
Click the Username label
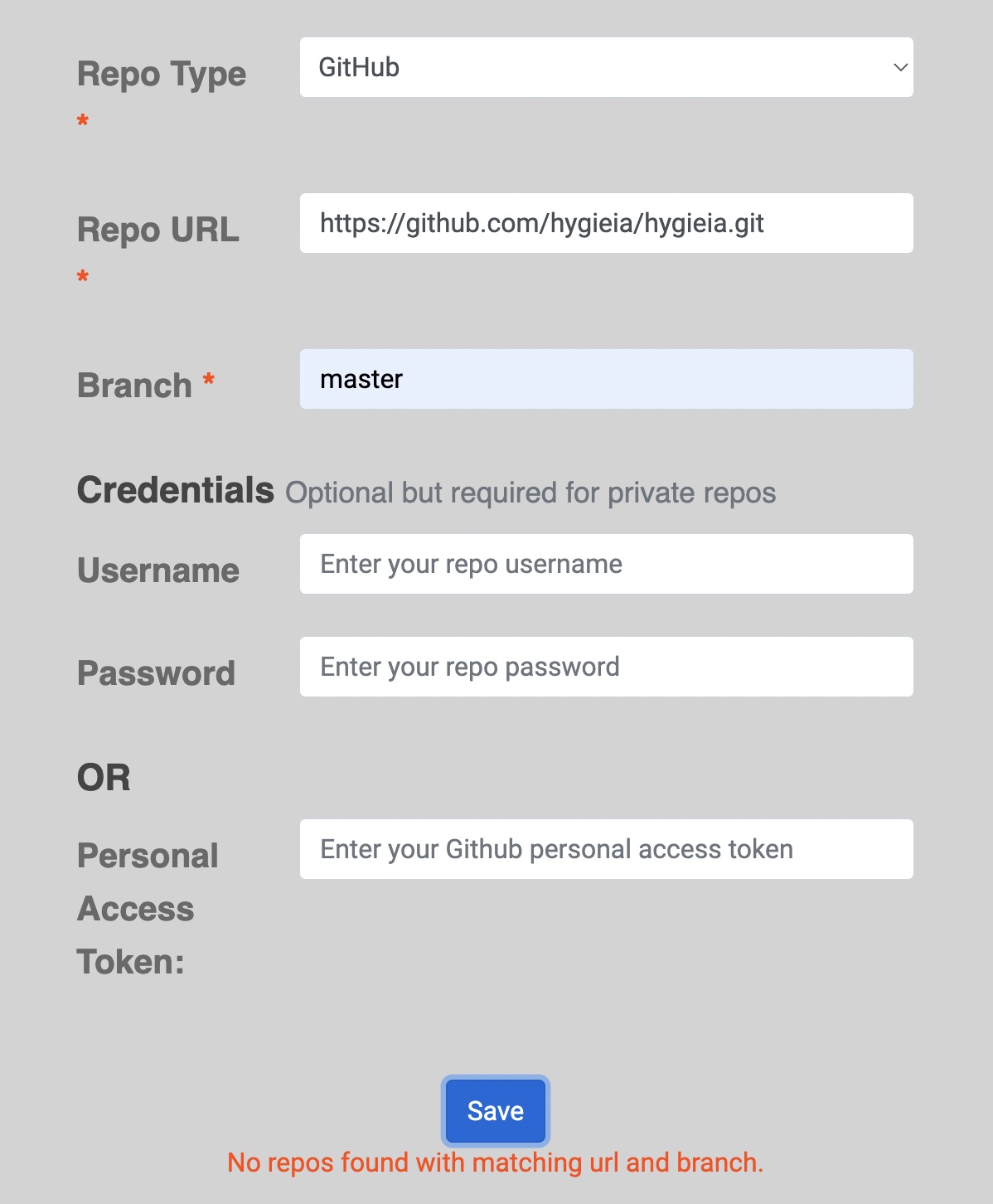pos(158,570)
